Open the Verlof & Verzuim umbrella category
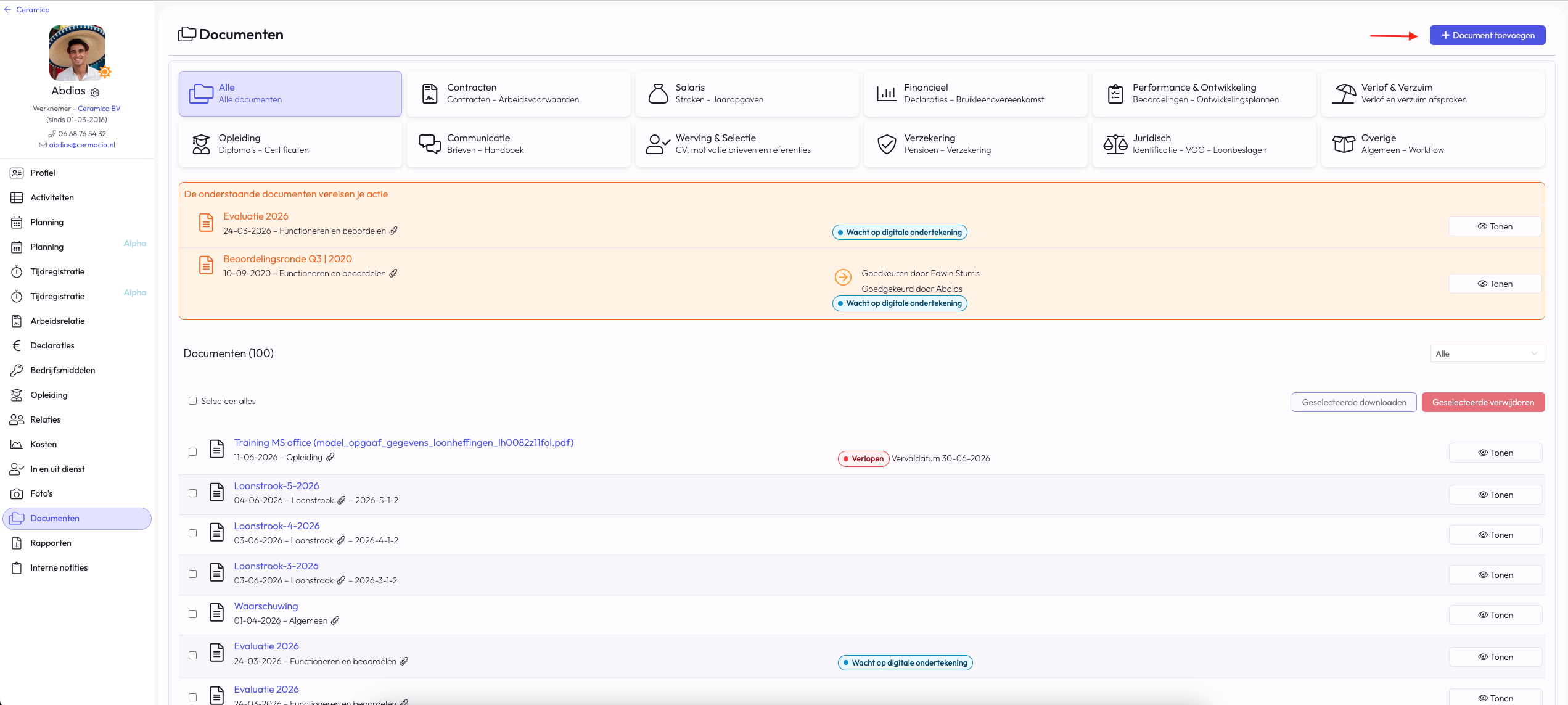 1432,94
